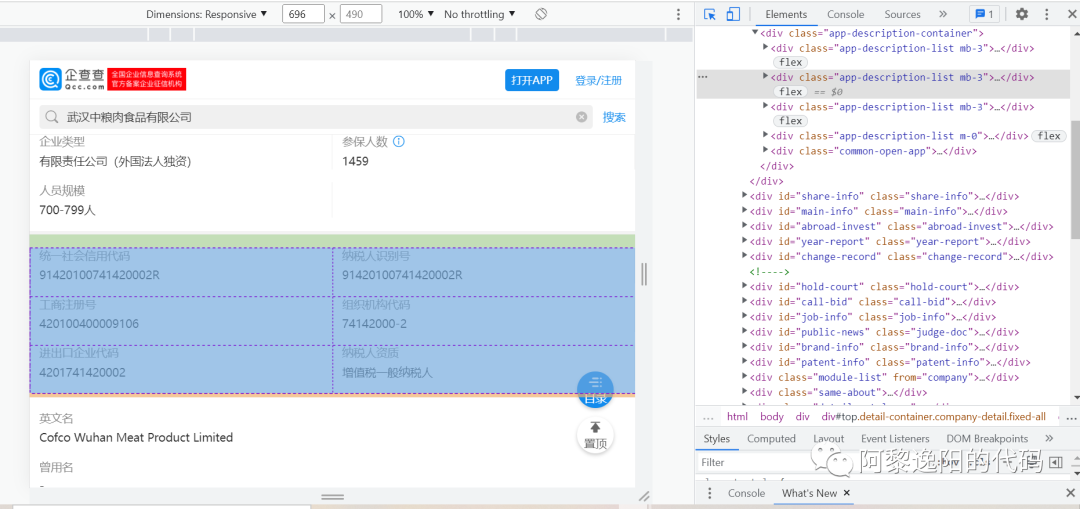
Task: Open the No throttling dropdown
Action: [480, 14]
